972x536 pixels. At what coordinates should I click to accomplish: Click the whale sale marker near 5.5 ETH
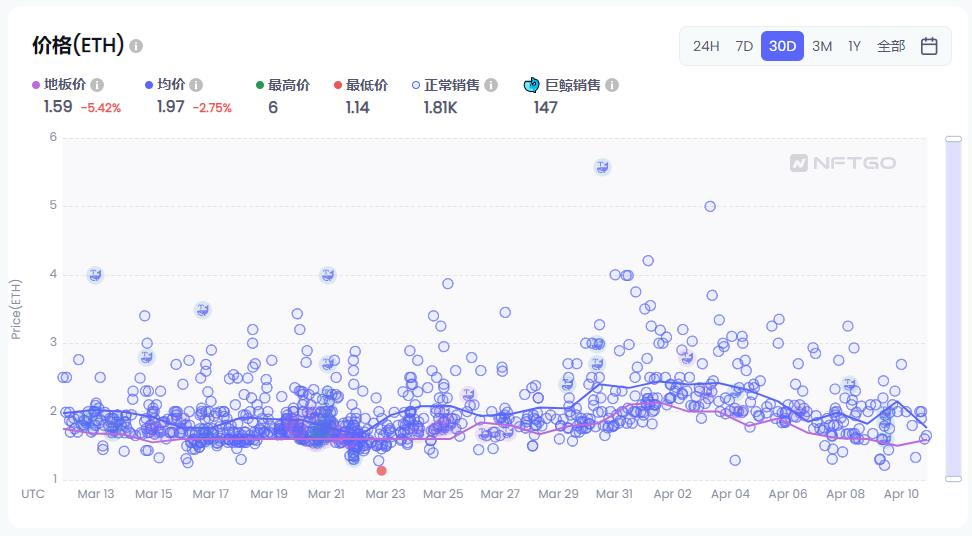(x=602, y=167)
